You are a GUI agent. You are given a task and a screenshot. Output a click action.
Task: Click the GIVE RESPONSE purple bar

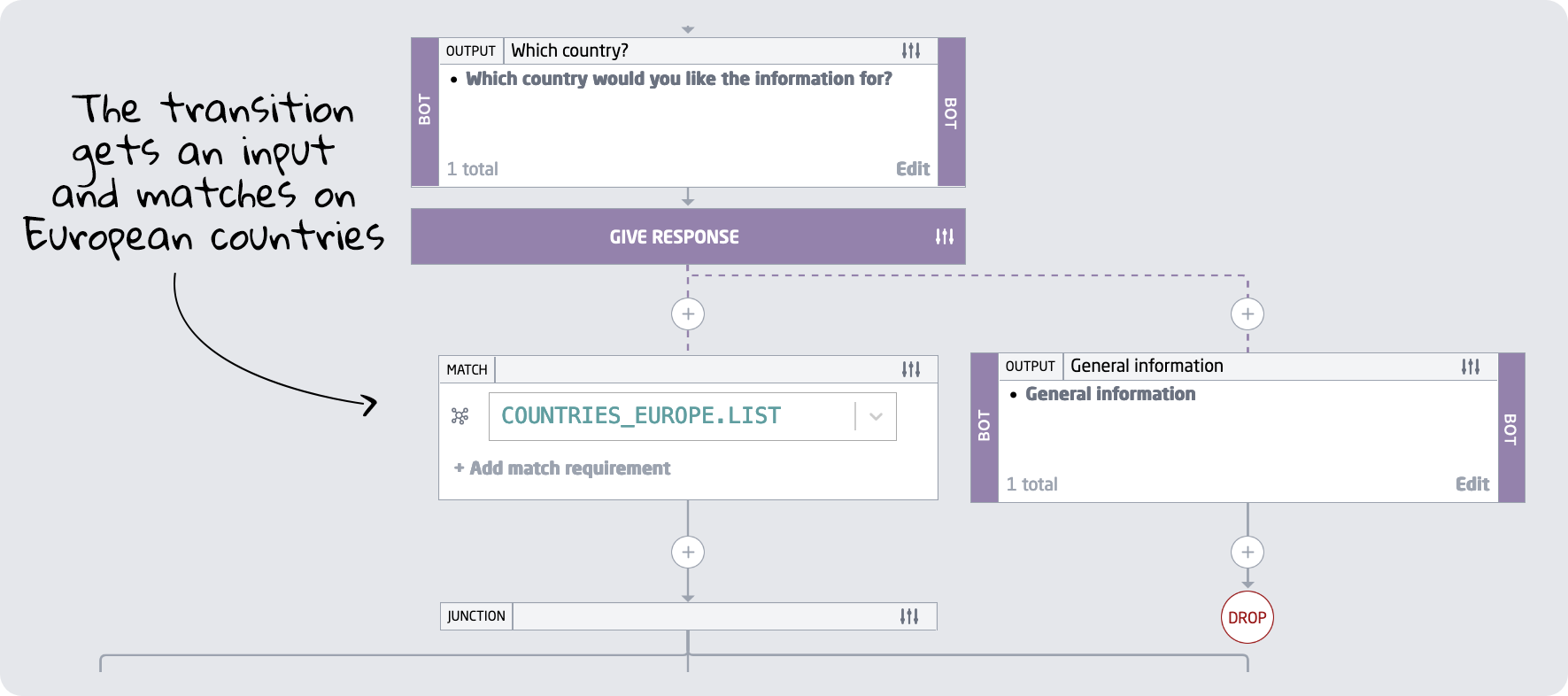(675, 236)
